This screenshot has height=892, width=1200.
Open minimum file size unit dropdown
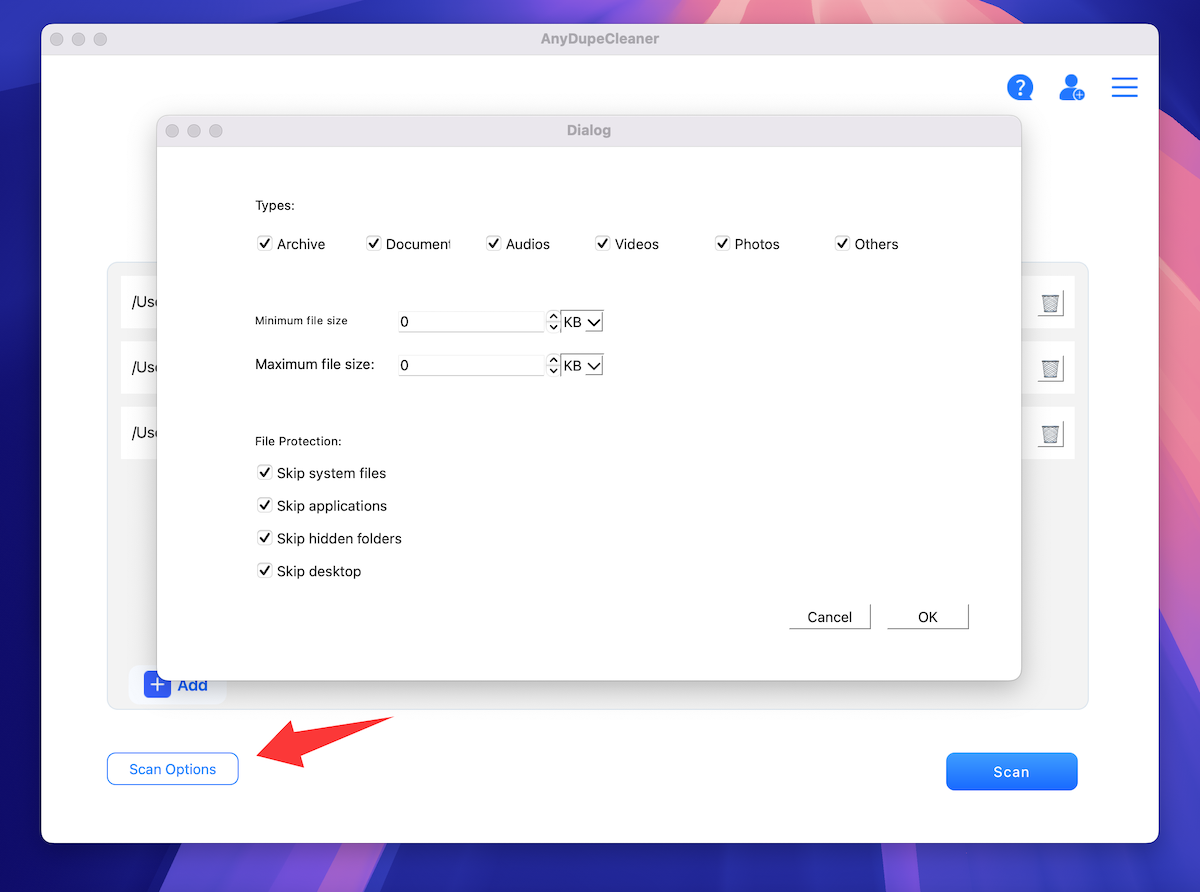pyautogui.click(x=582, y=322)
